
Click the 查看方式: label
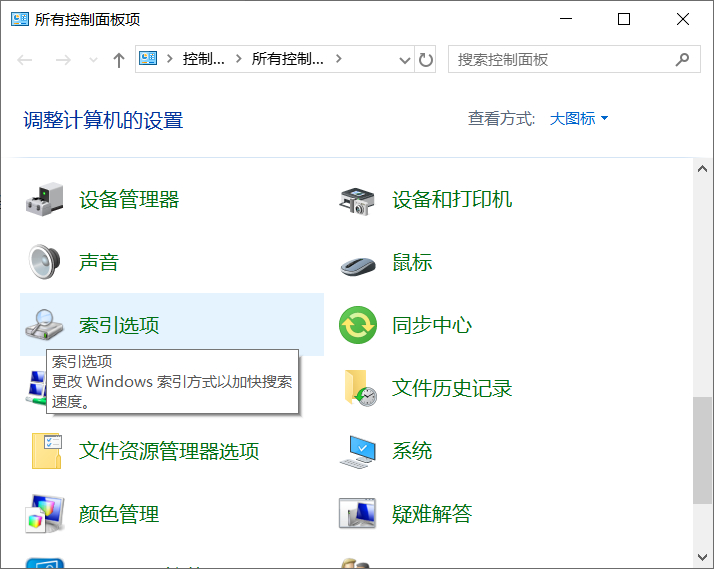tap(501, 118)
